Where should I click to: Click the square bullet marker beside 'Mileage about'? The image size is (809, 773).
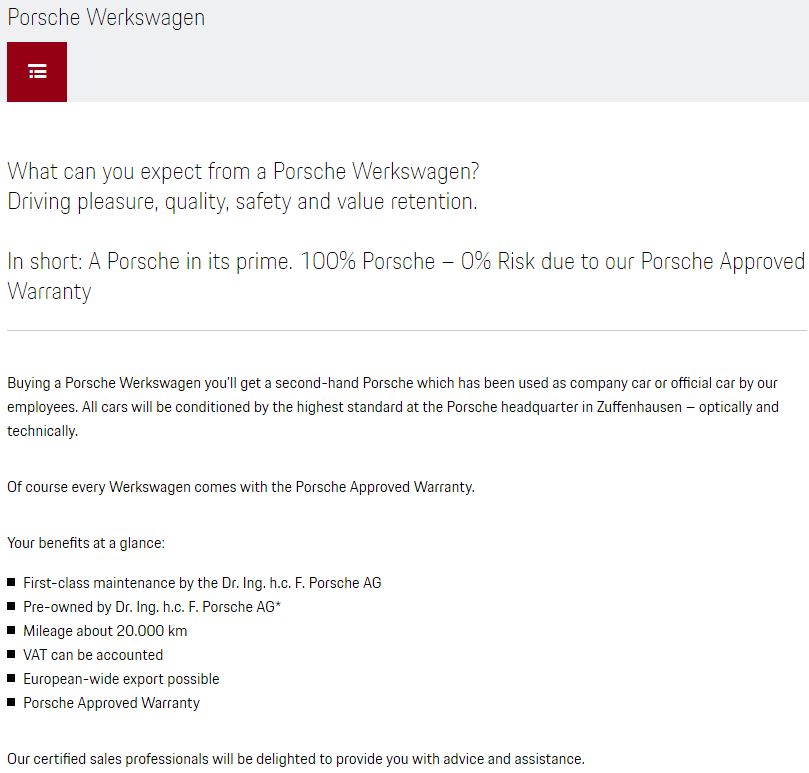[x=11, y=630]
